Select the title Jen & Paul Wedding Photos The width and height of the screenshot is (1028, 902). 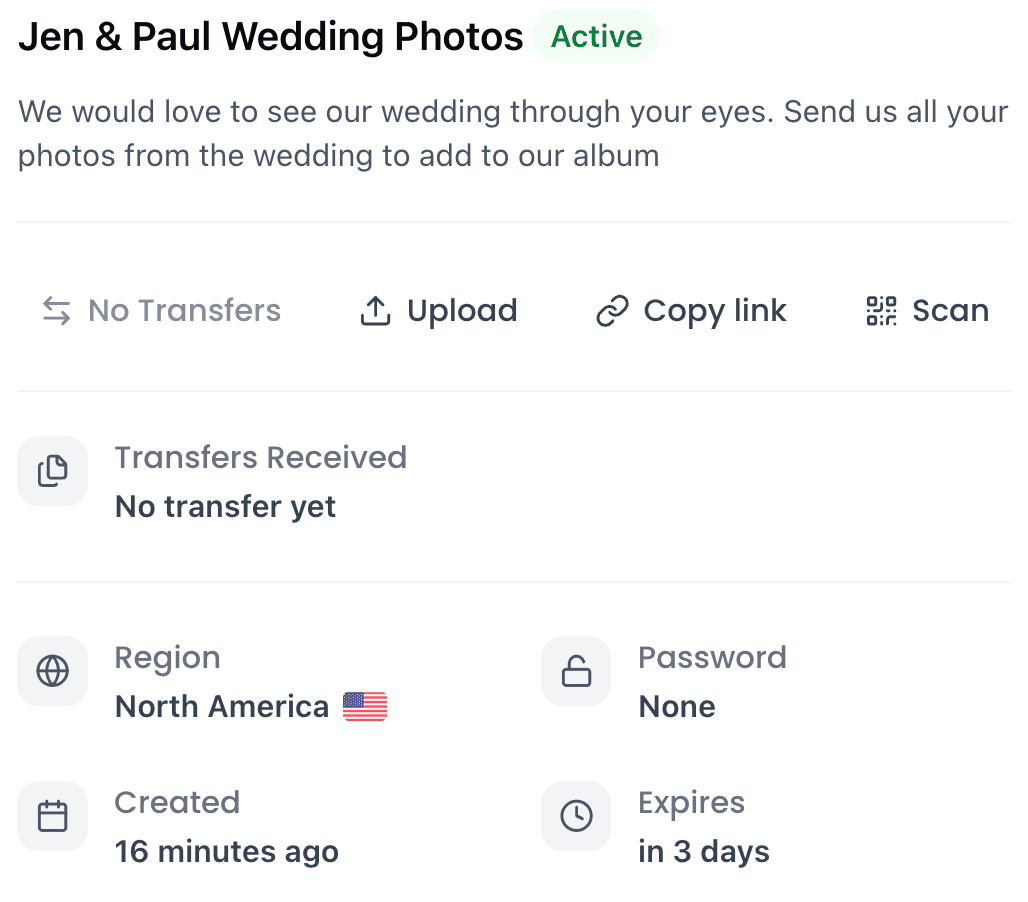(270, 36)
